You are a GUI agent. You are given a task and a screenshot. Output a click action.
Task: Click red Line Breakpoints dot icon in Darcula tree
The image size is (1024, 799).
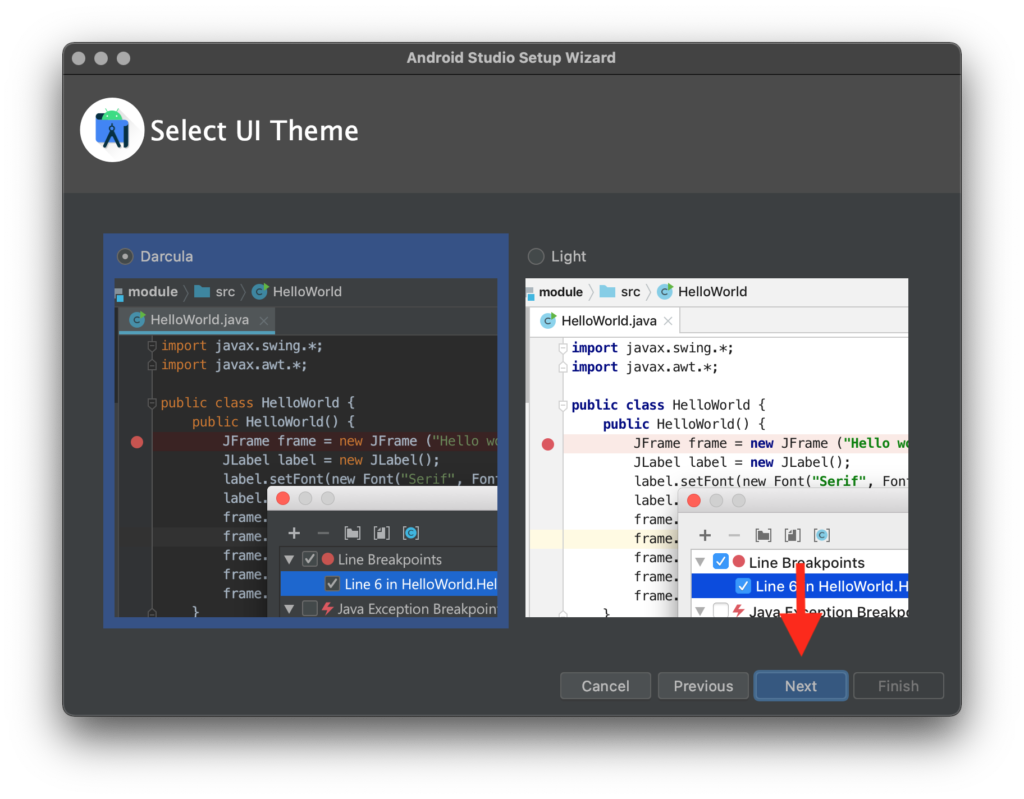[328, 559]
